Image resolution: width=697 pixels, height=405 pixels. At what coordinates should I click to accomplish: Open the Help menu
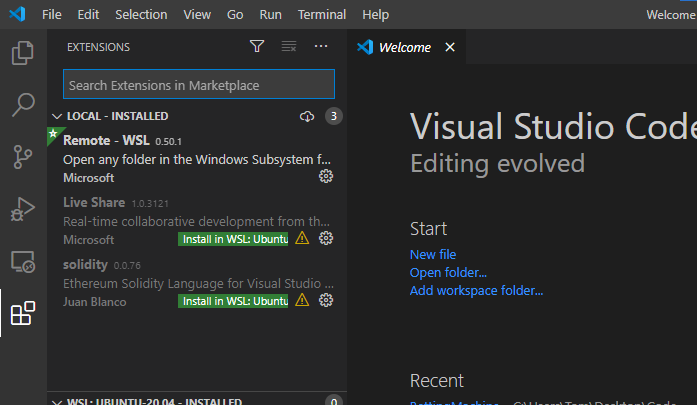[375, 15]
